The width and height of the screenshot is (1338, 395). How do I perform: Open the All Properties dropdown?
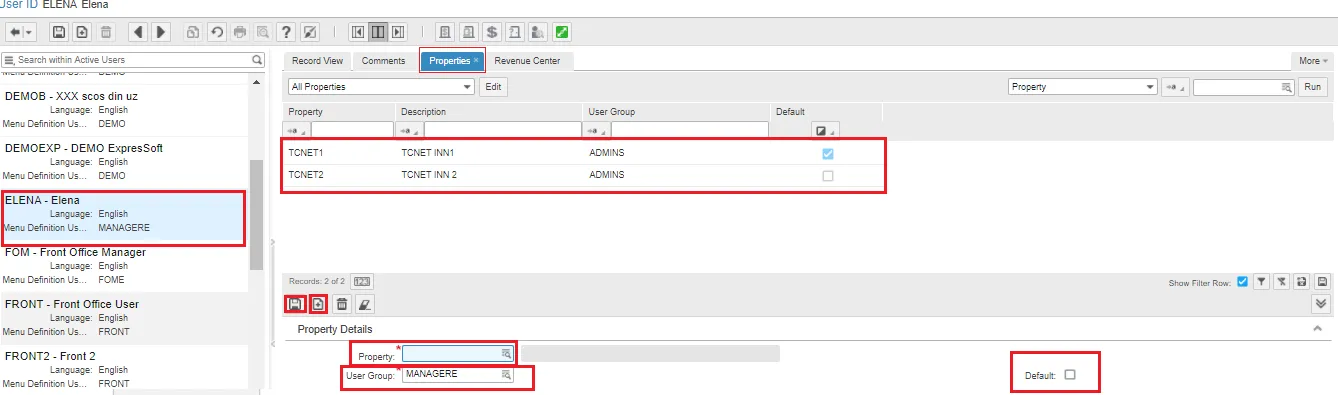click(382, 87)
